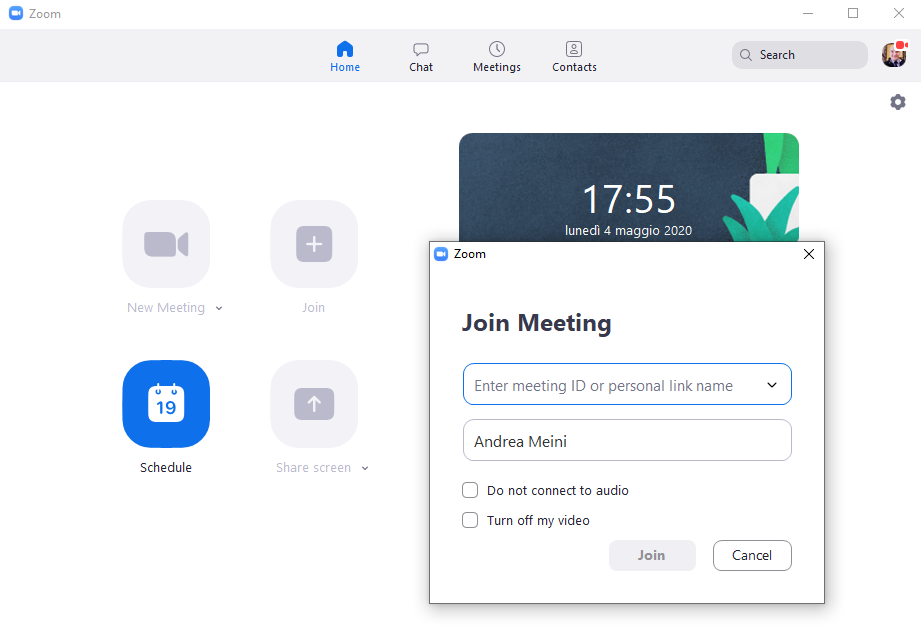Go to the Home tab
The width and height of the screenshot is (921, 628).
click(x=345, y=57)
